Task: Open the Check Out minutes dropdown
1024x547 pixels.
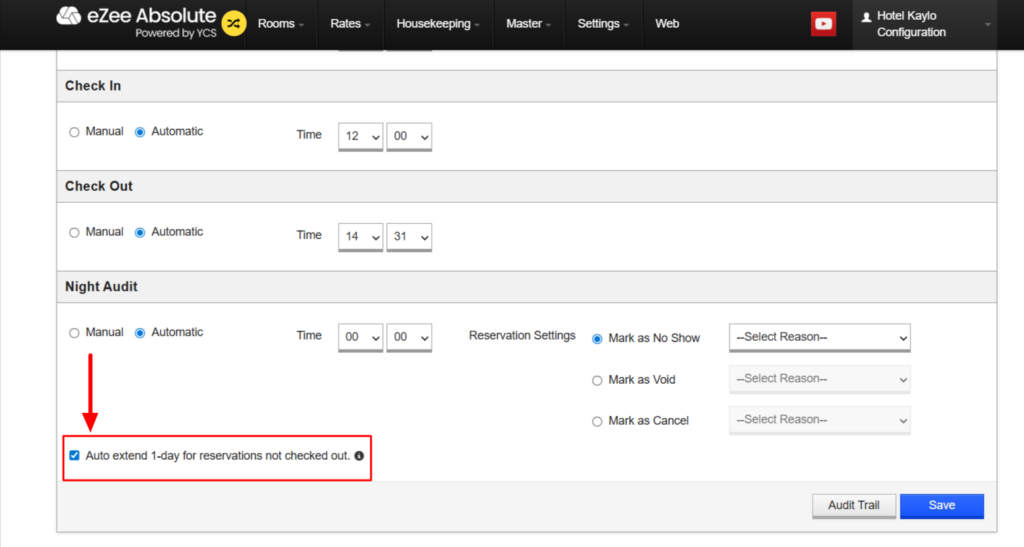Action: pyautogui.click(x=409, y=237)
